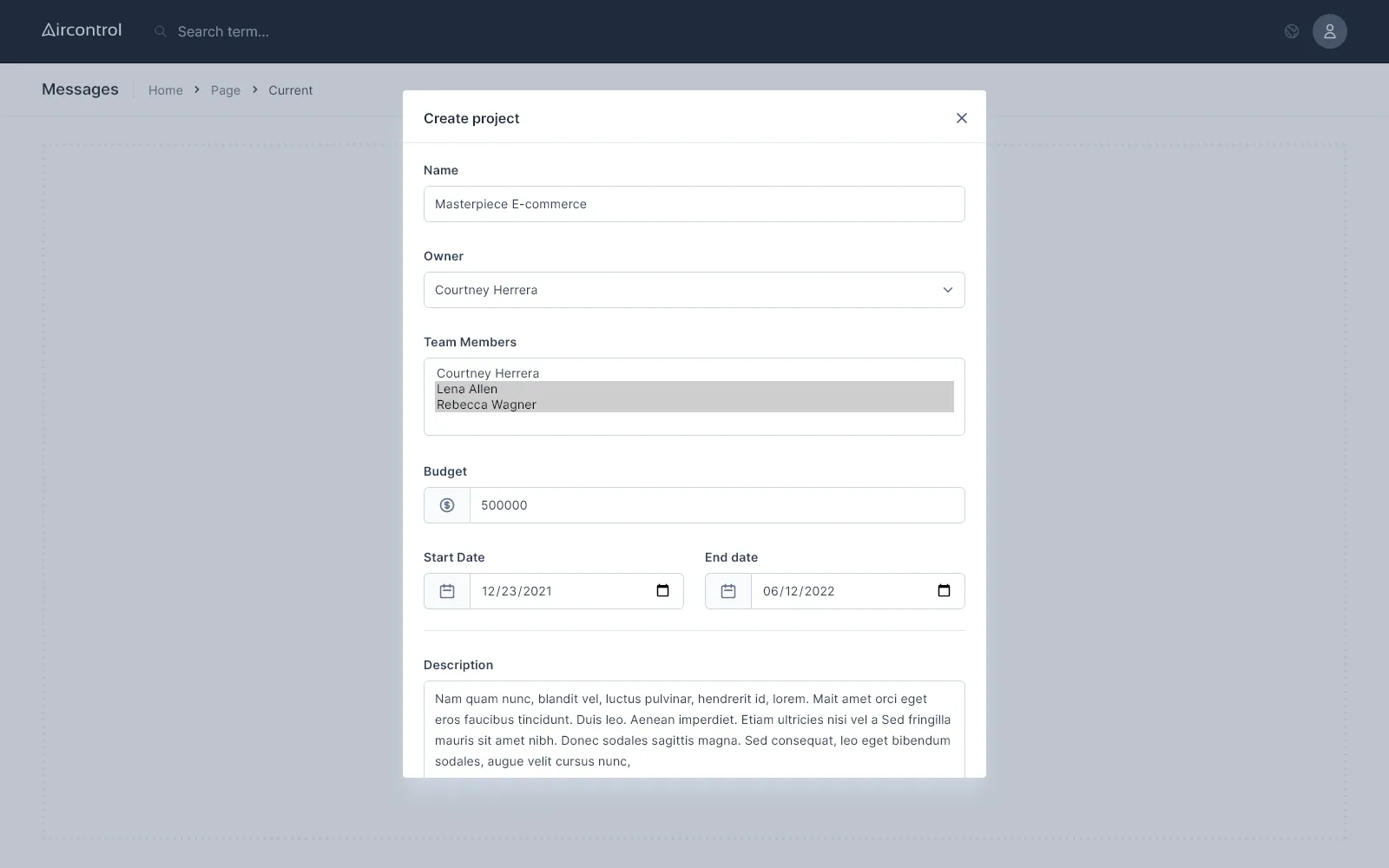Click the End date value 06/12/2022
Image resolution: width=1389 pixels, height=868 pixels.
click(x=799, y=591)
